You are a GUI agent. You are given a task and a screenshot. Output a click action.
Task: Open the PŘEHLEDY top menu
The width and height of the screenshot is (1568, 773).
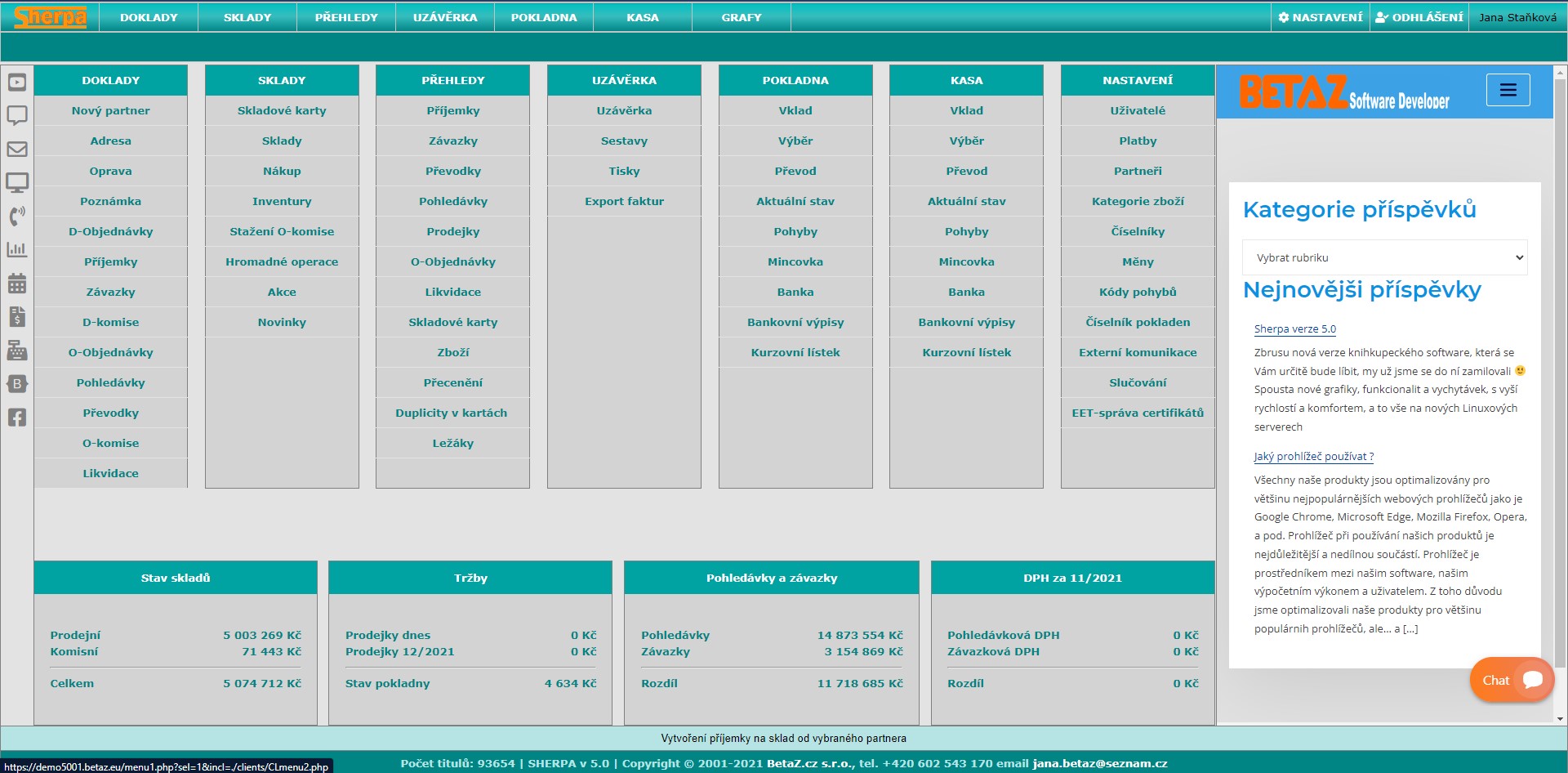pyautogui.click(x=346, y=17)
